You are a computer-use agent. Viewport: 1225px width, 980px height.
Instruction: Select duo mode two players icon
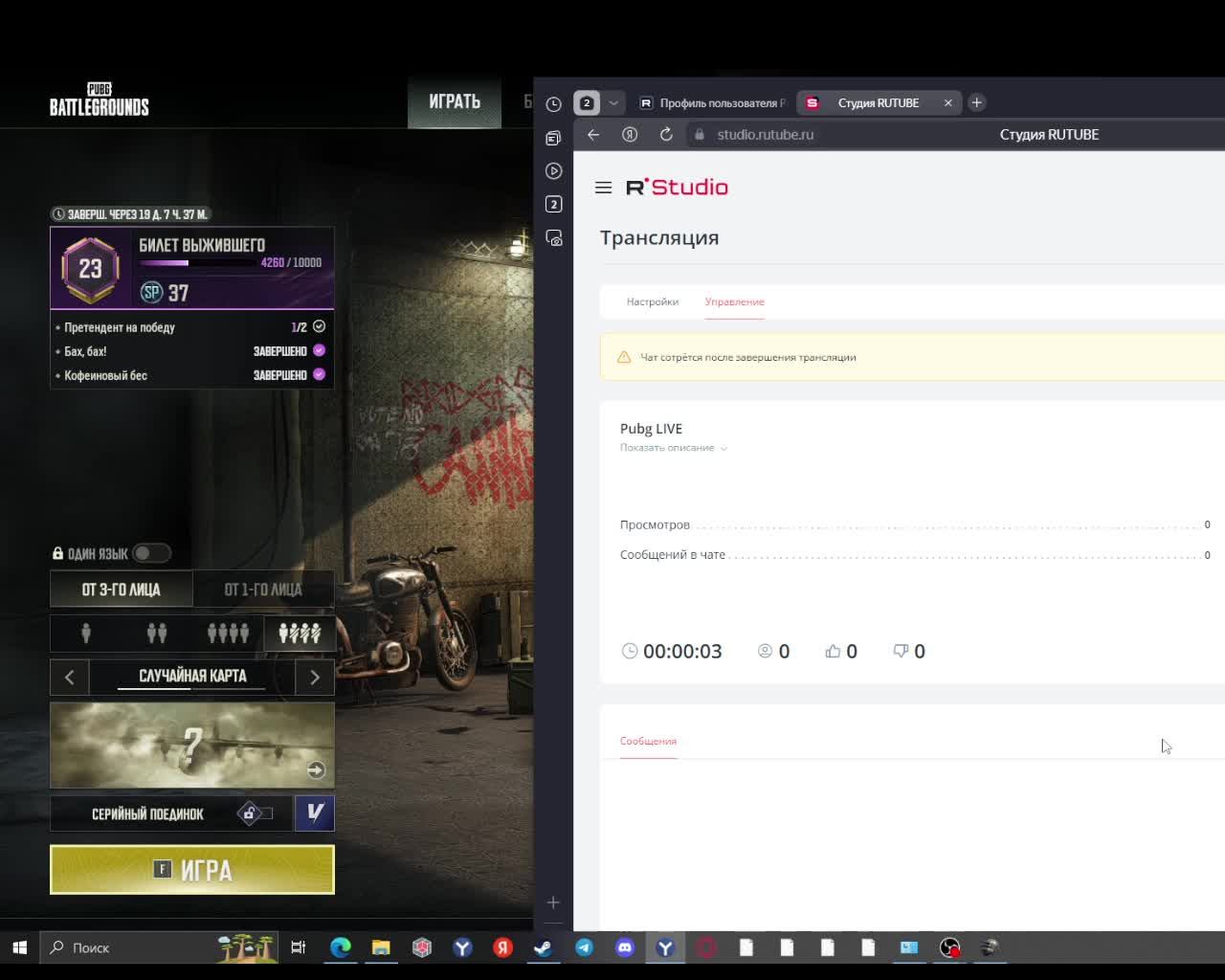pyautogui.click(x=157, y=633)
